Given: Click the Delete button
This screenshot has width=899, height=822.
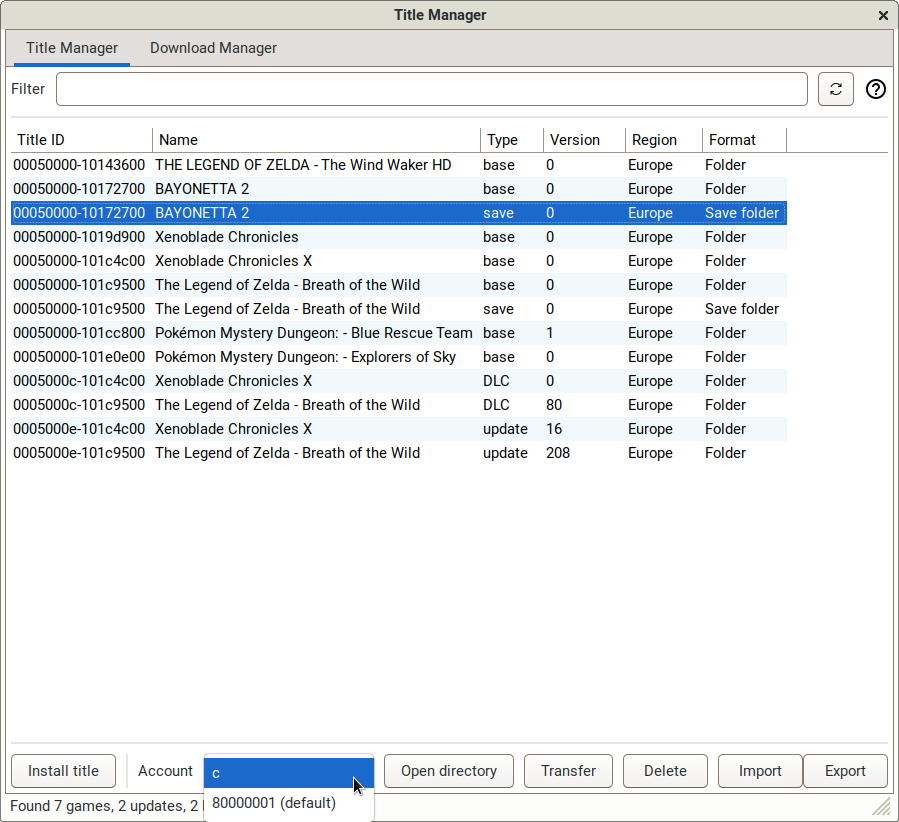Looking at the screenshot, I should click(x=665, y=771).
